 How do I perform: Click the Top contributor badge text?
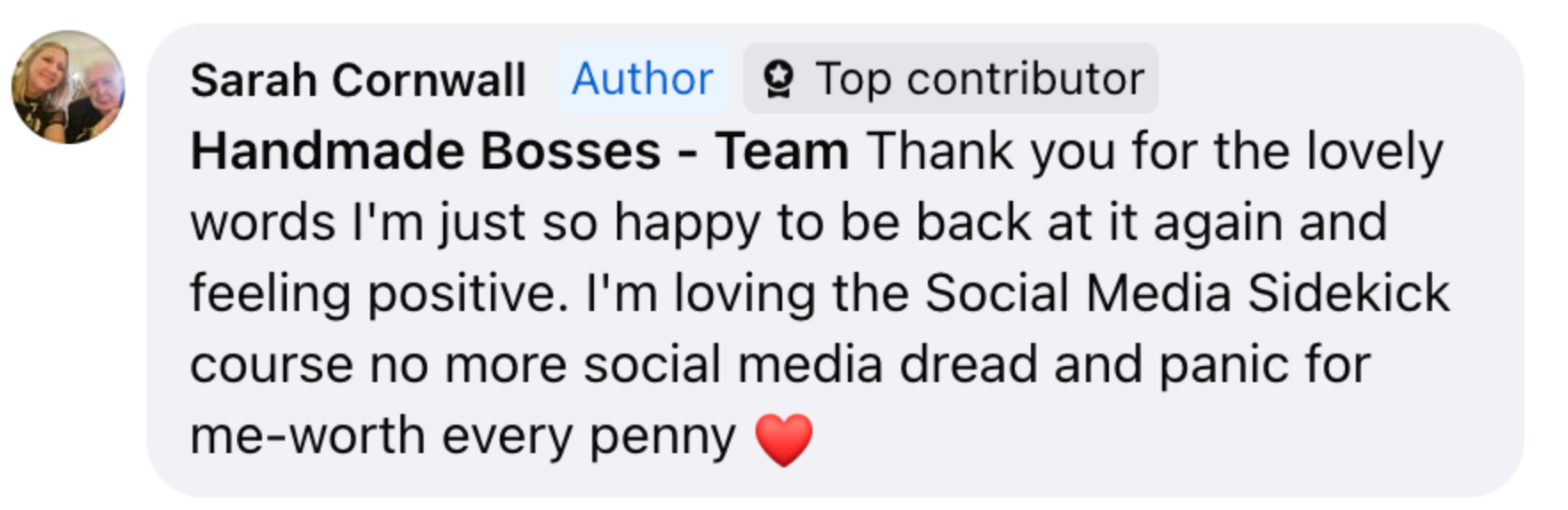(x=979, y=79)
